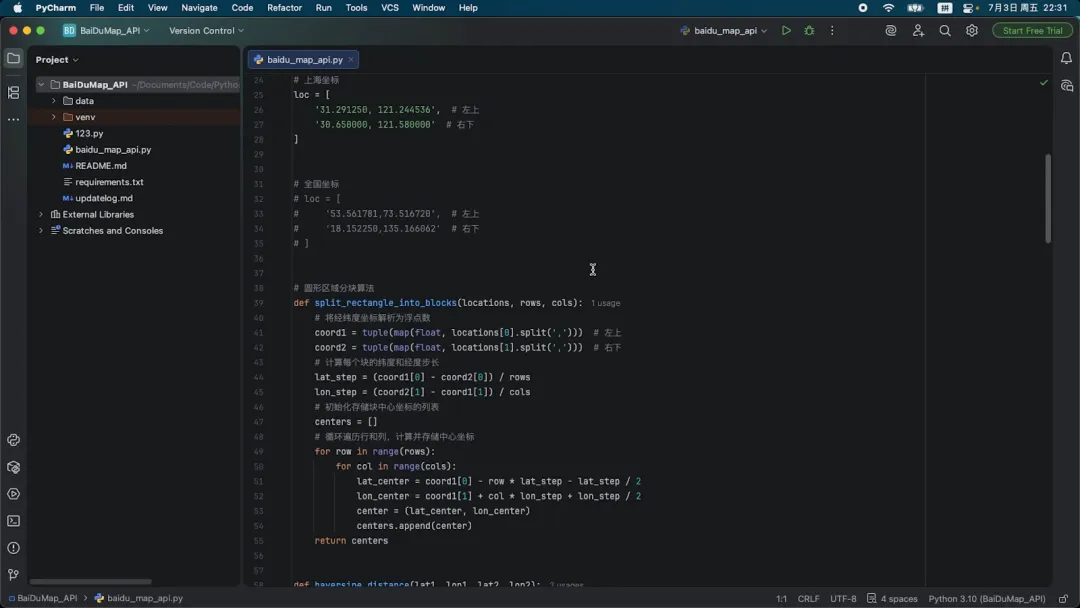Expand External Libraries node

pyautogui.click(x=41, y=214)
